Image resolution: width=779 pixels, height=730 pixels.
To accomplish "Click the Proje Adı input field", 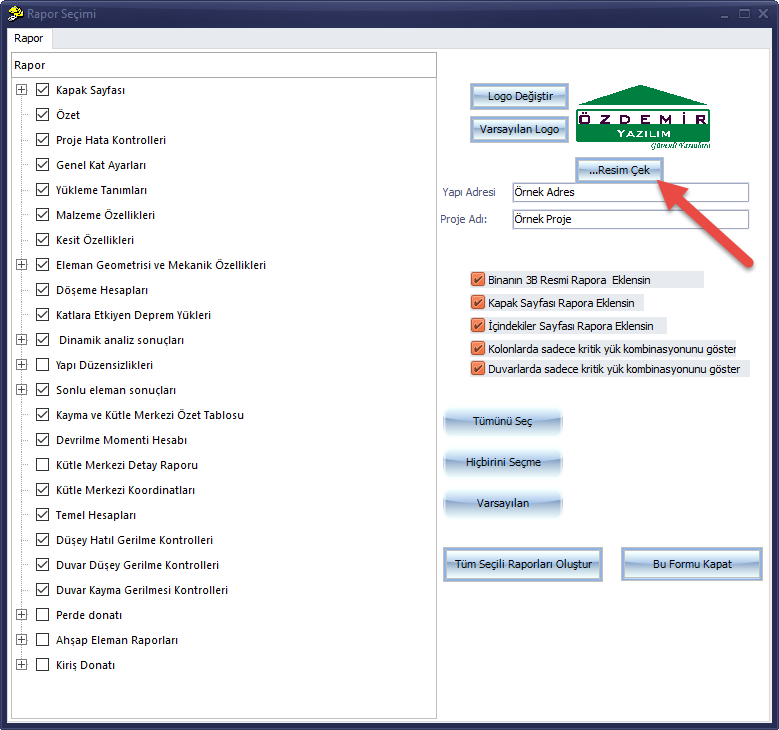I will (630, 219).
